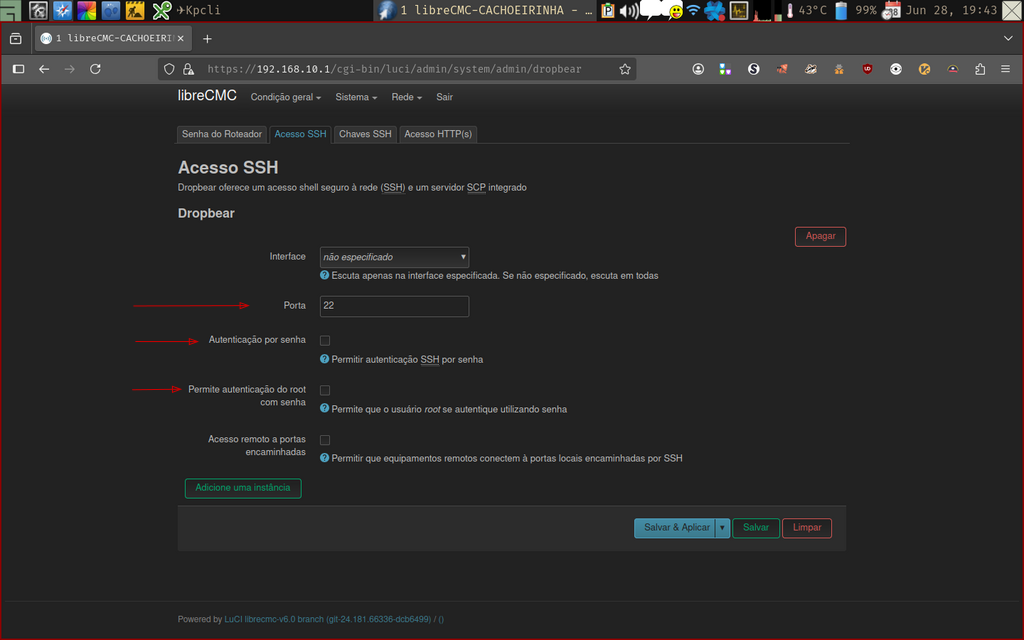Expand the Rede menu
The height and width of the screenshot is (640, 1024).
point(406,97)
